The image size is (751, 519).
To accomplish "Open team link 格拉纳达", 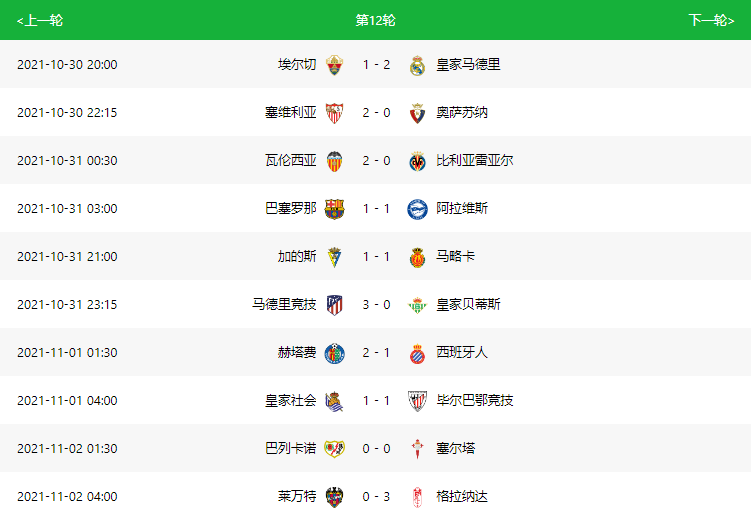I will coord(462,496).
